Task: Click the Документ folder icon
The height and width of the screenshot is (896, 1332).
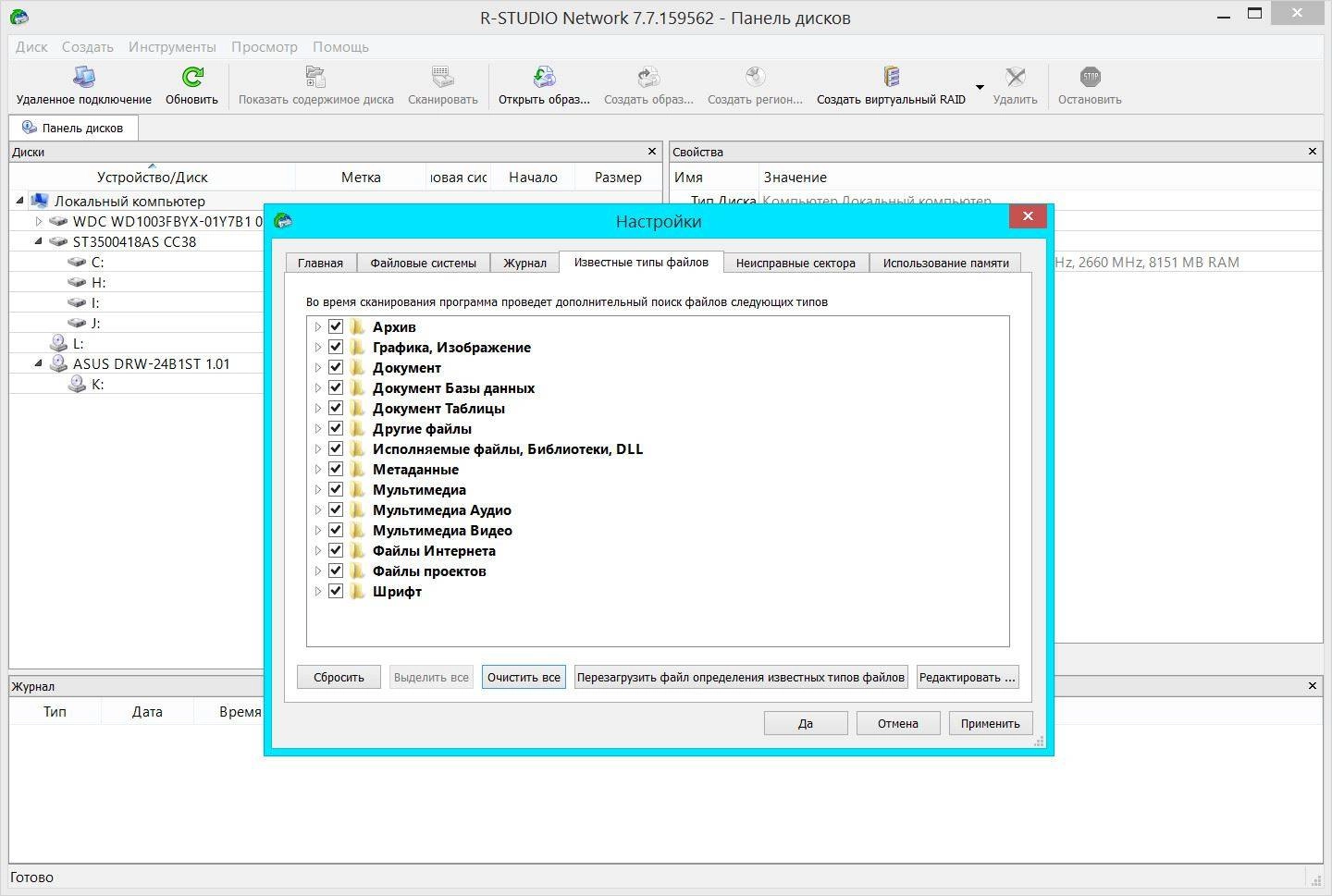Action: (357, 367)
